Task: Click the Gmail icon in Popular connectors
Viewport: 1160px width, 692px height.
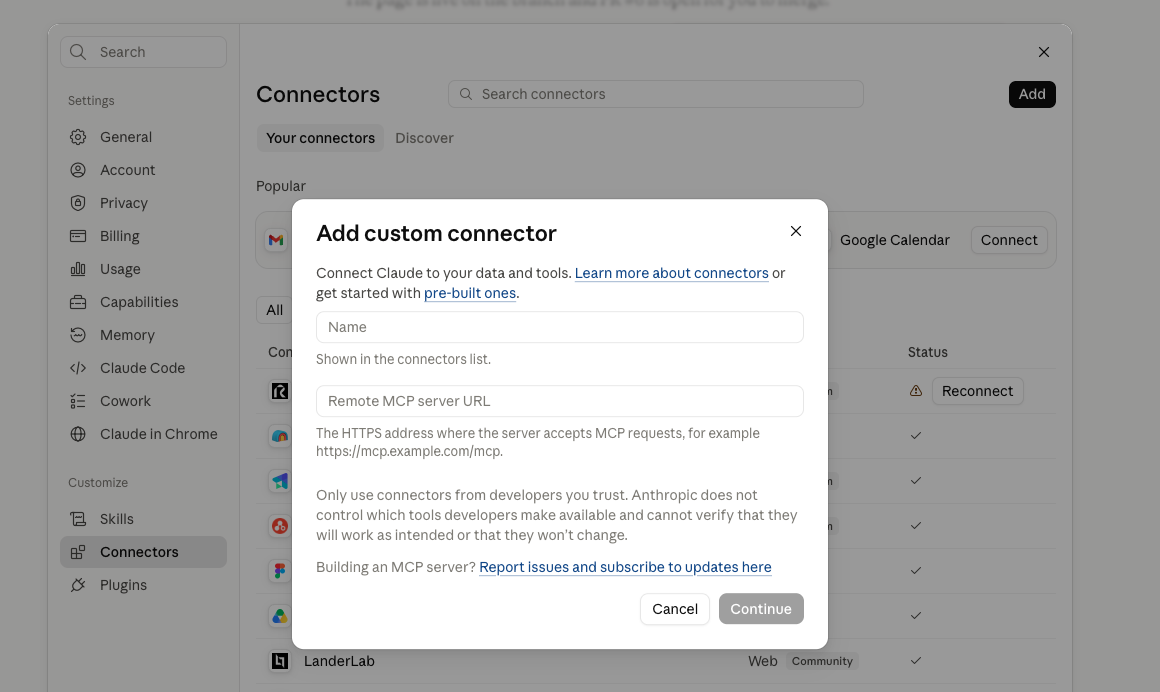Action: 276,240
